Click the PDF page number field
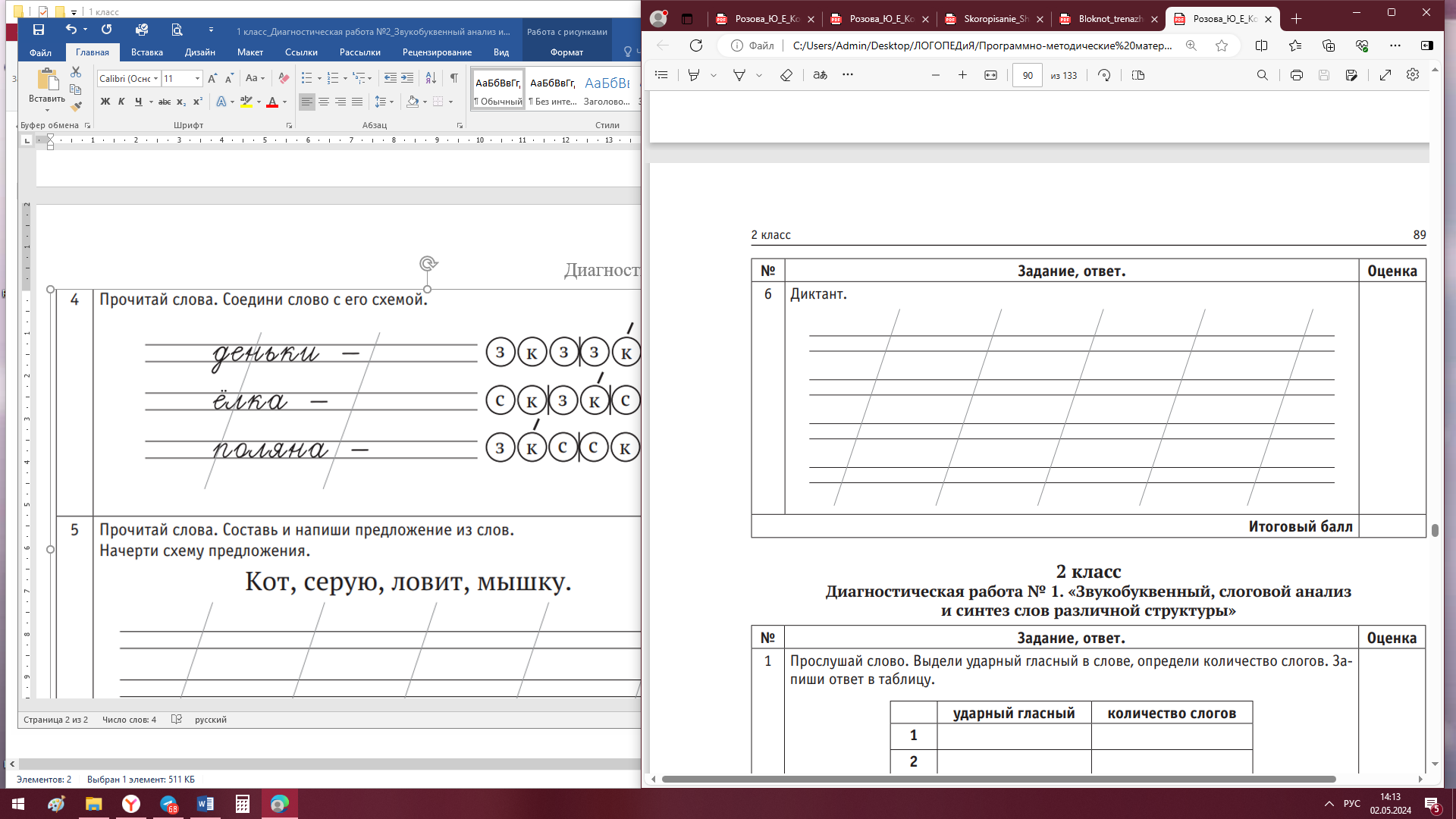This screenshot has height=819, width=1456. (x=1027, y=75)
